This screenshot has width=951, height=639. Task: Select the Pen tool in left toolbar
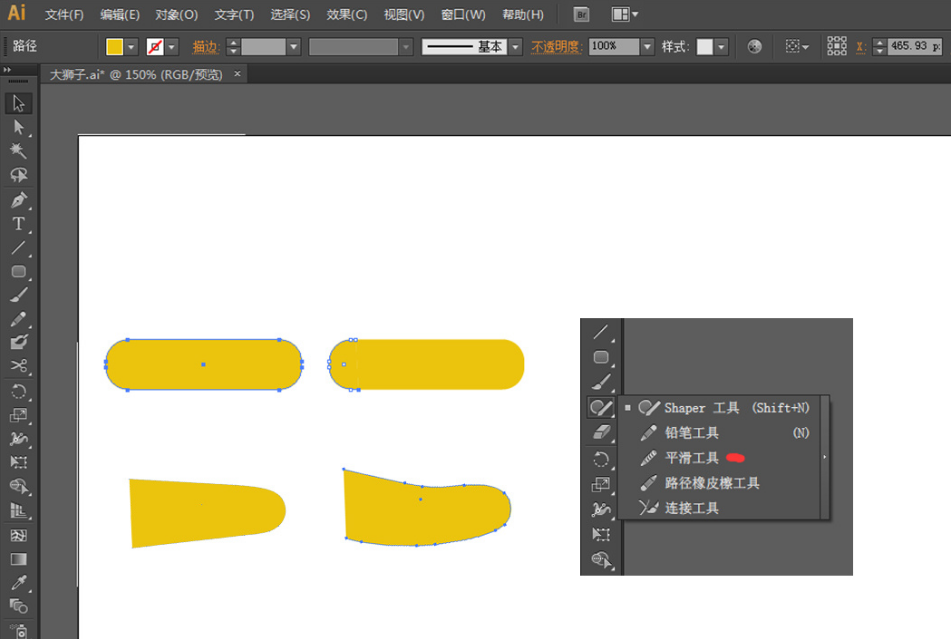[x=18, y=200]
